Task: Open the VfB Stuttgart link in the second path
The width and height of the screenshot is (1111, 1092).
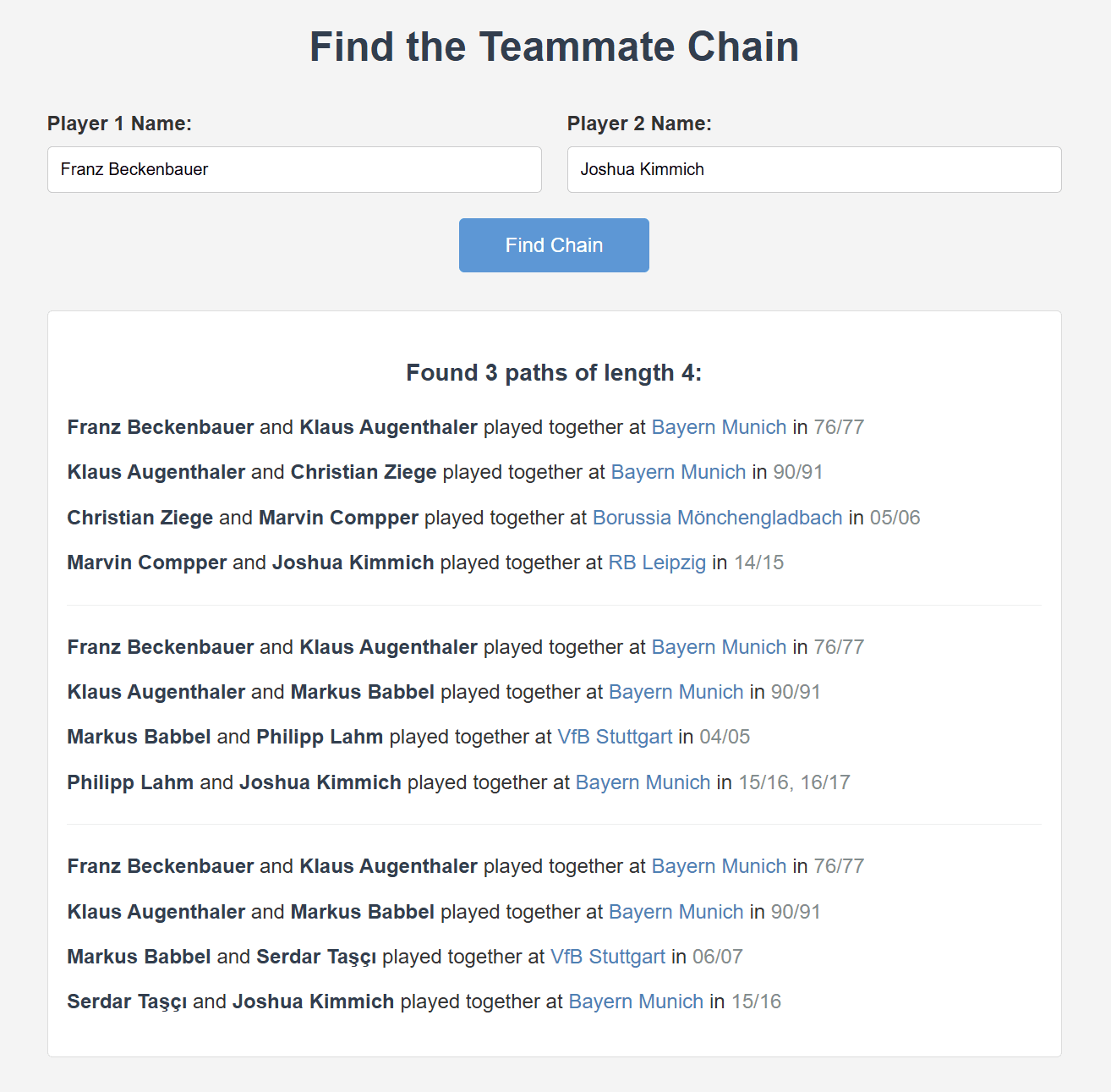Action: click(x=614, y=737)
